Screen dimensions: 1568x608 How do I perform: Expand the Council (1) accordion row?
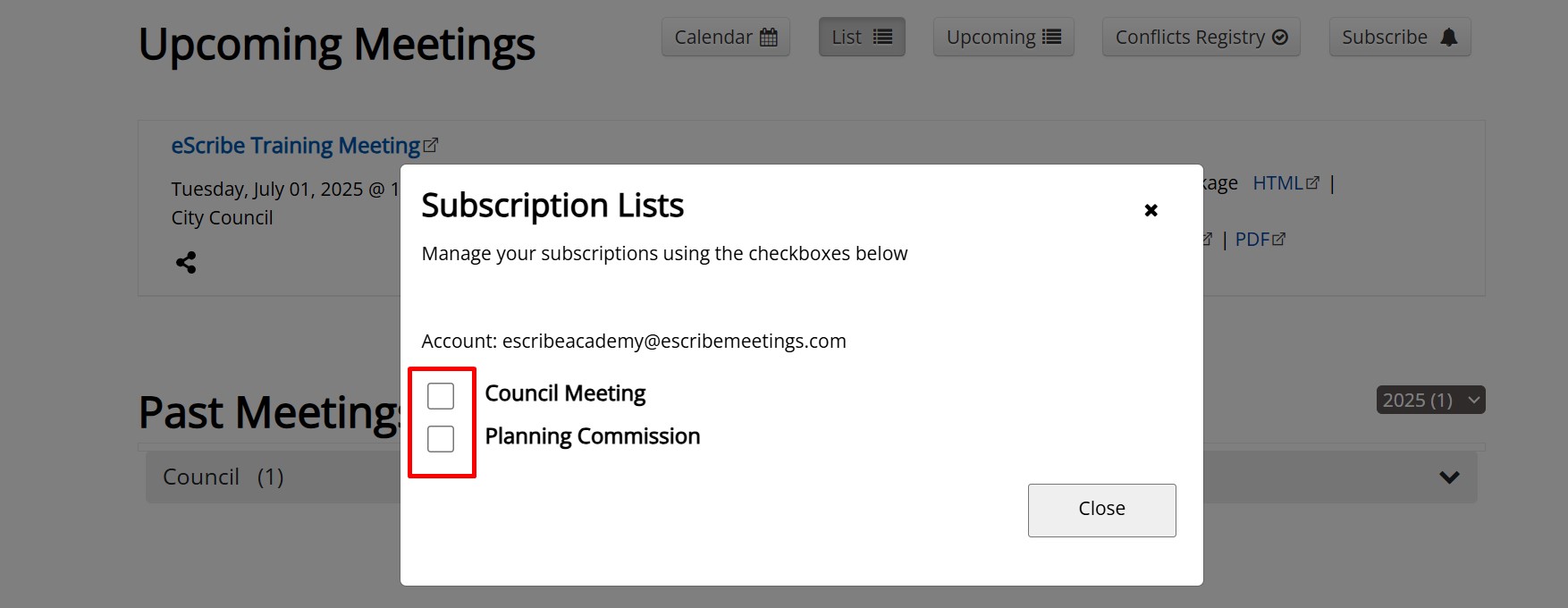[x=223, y=477]
